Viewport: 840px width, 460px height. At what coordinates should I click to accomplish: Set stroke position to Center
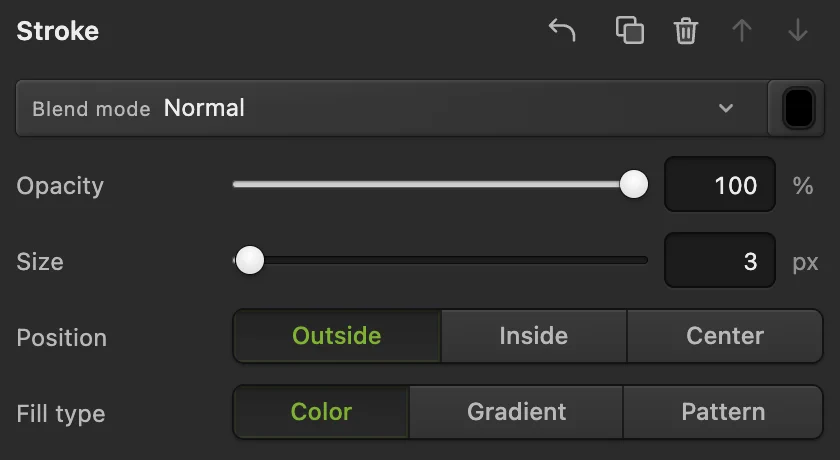pos(724,336)
